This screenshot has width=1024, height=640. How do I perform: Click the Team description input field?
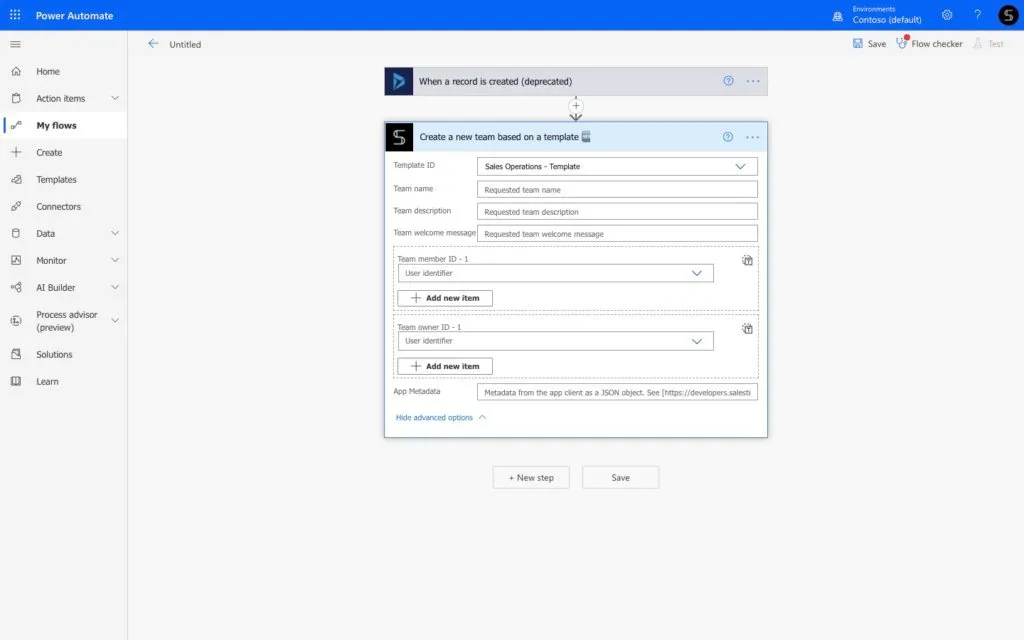(x=617, y=212)
